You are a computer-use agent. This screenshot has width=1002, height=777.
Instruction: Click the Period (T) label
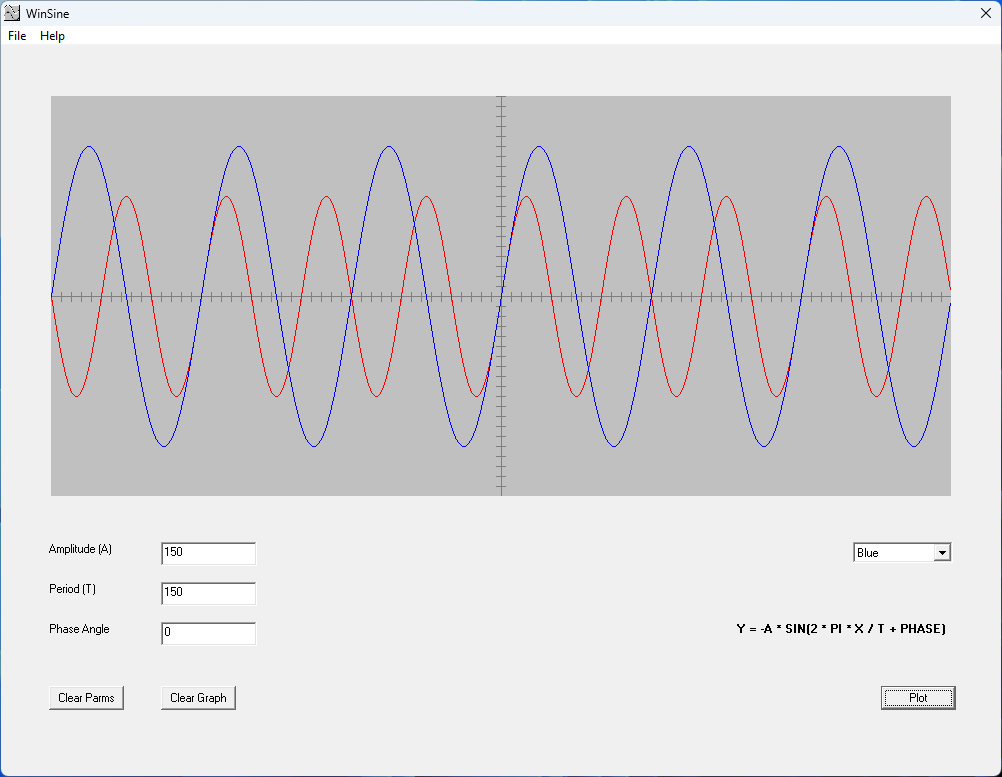tap(72, 589)
